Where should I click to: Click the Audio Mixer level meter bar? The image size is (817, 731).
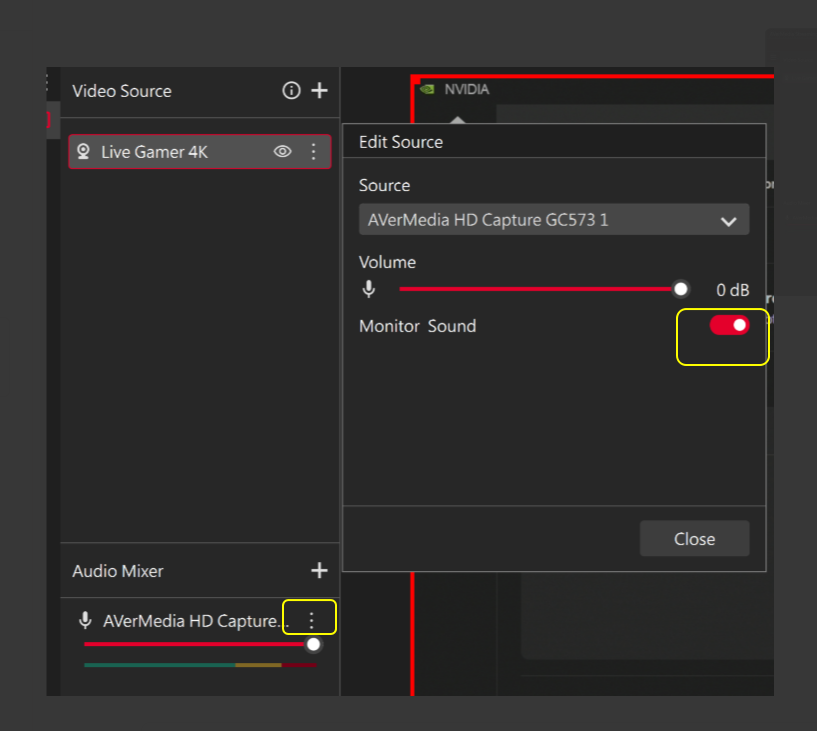click(200, 665)
